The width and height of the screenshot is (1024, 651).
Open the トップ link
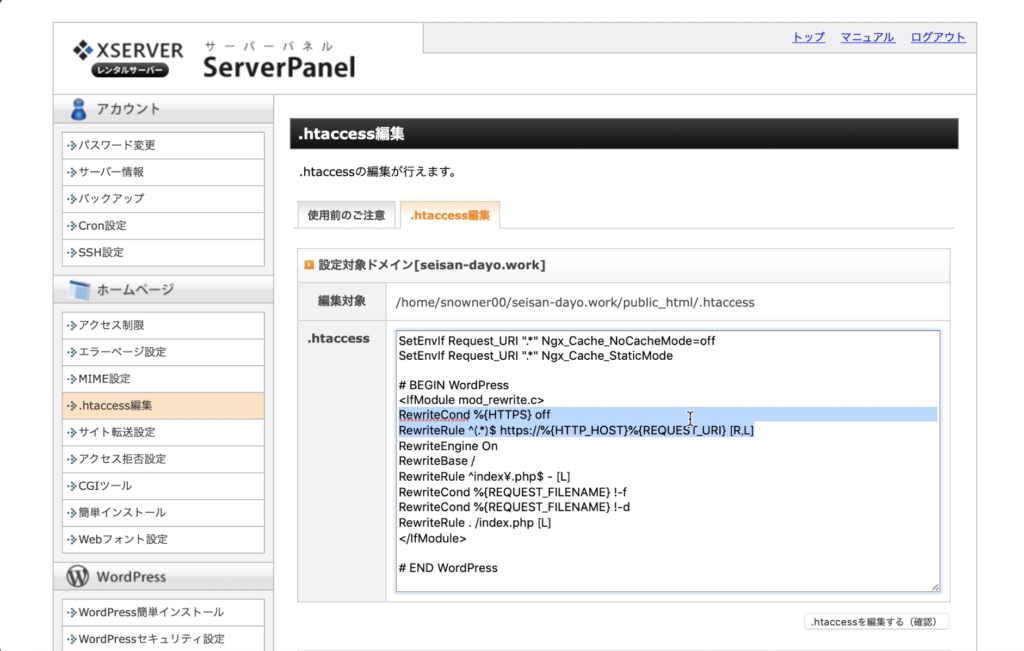pos(808,37)
